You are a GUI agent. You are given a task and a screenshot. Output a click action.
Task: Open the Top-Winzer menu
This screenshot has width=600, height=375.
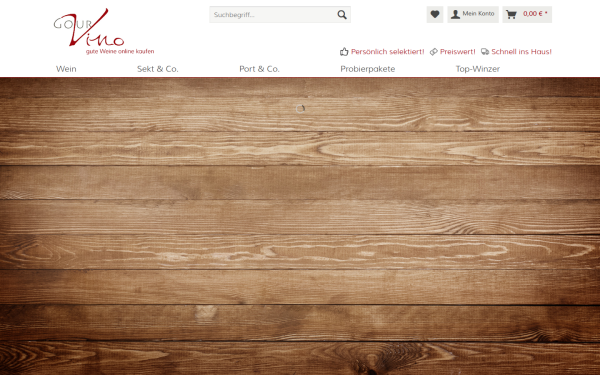478,69
